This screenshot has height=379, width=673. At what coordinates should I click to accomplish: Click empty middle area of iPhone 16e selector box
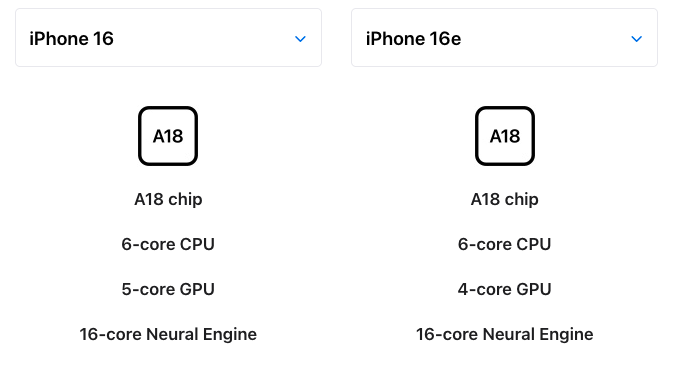(x=545, y=38)
